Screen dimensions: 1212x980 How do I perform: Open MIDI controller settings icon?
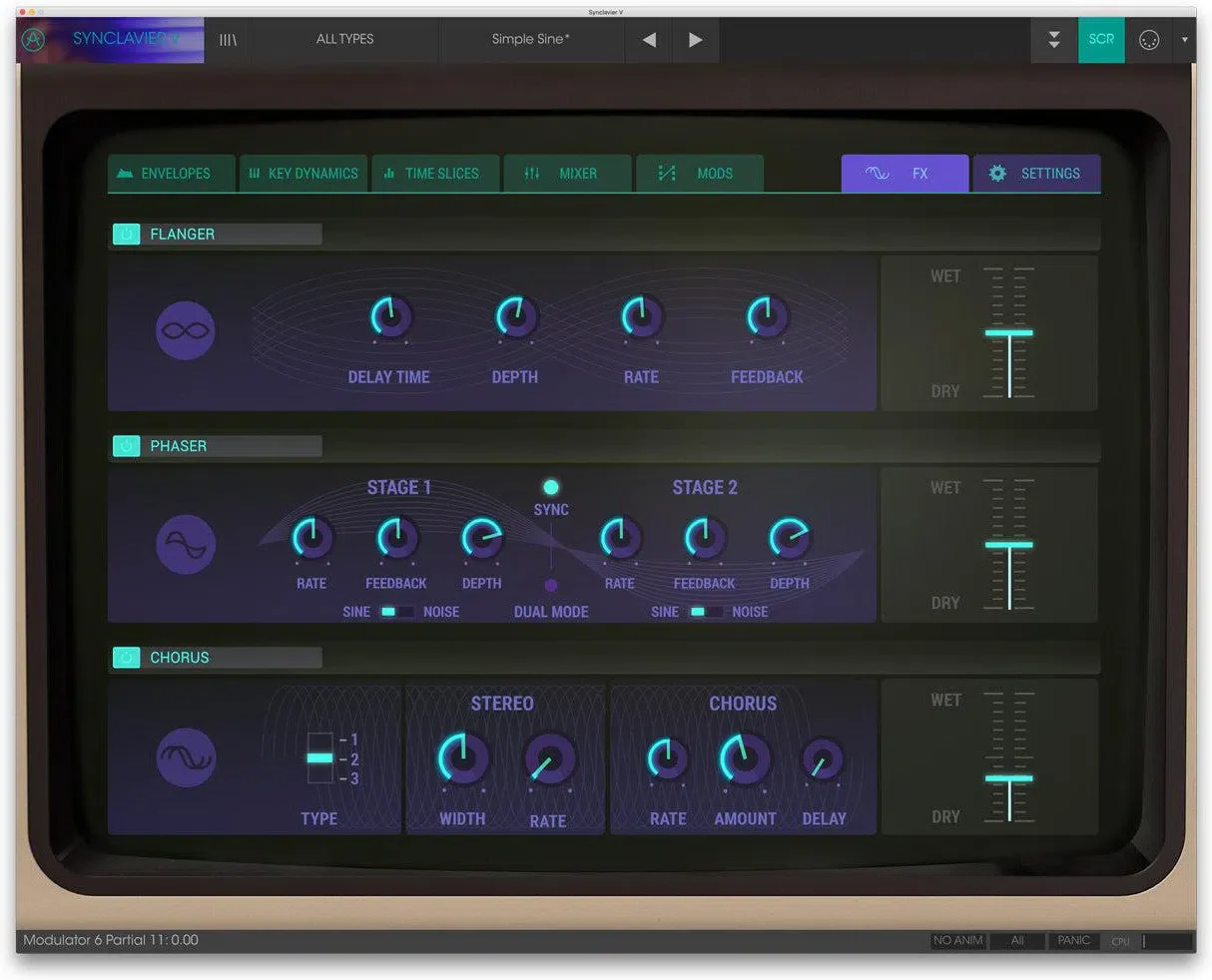pos(1149,40)
